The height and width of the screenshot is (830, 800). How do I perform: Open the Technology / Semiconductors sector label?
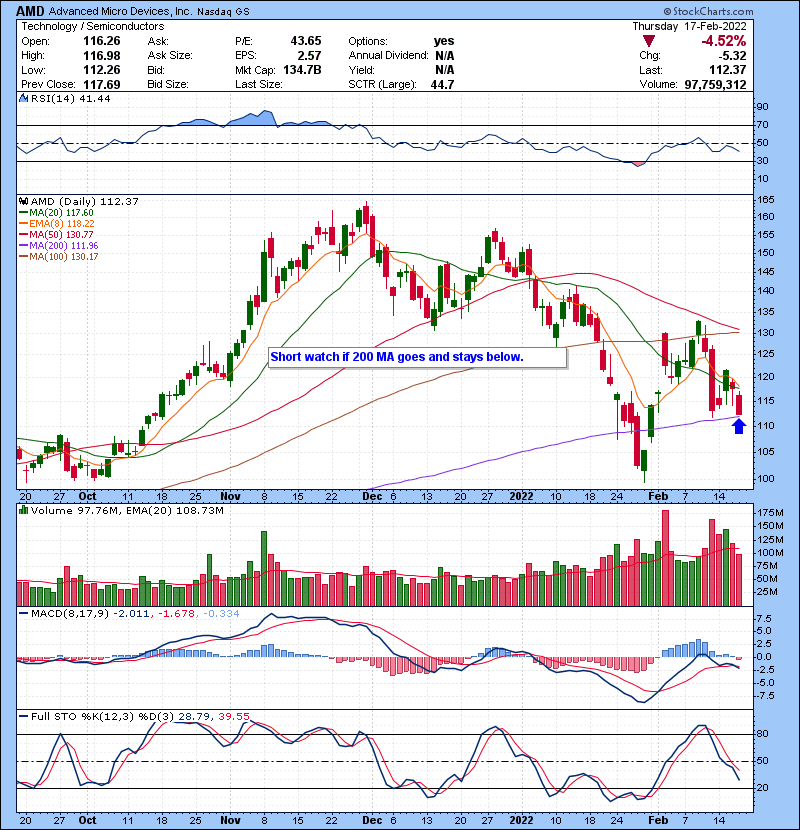93,26
